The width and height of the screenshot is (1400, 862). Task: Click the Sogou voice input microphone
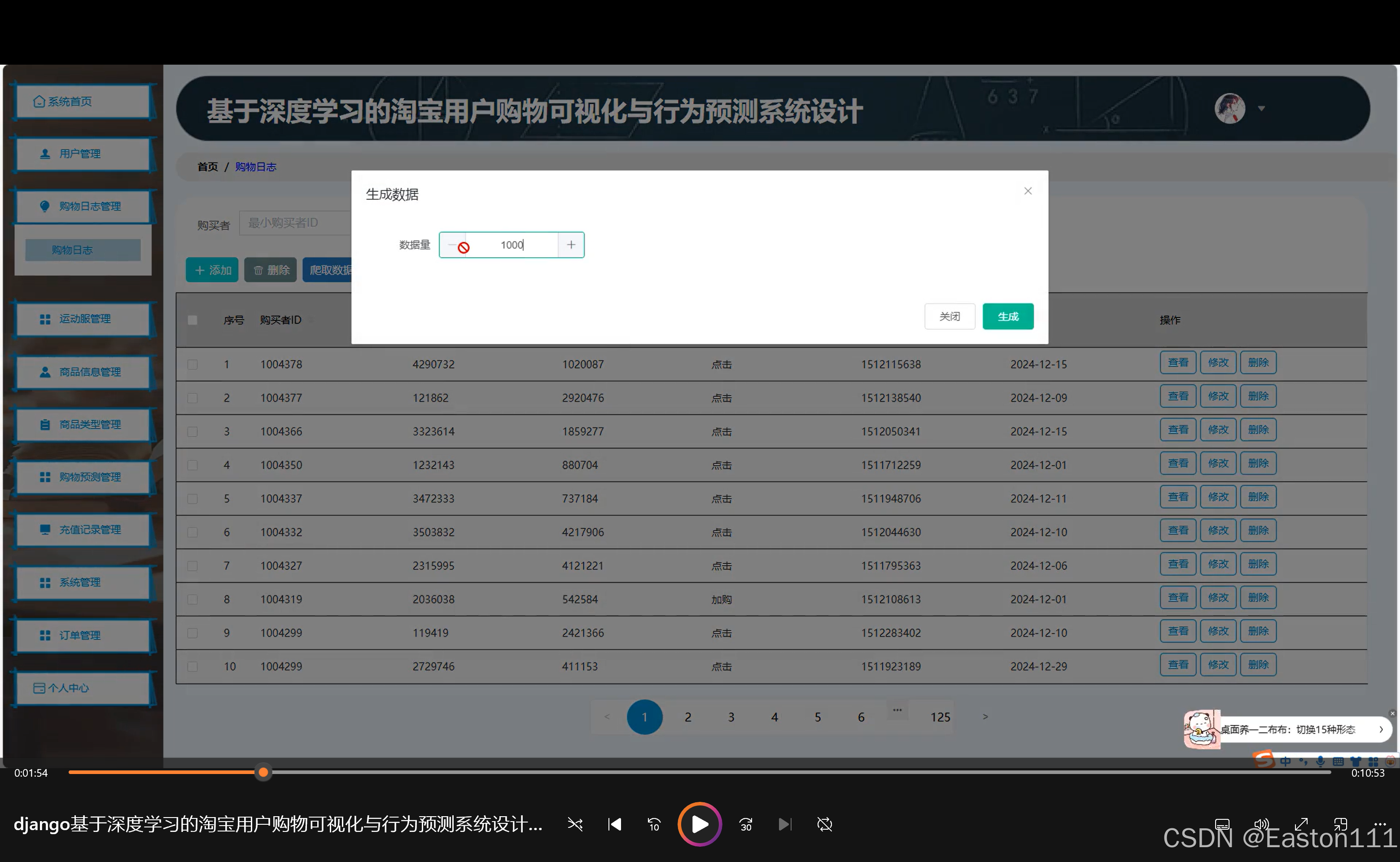1320,762
